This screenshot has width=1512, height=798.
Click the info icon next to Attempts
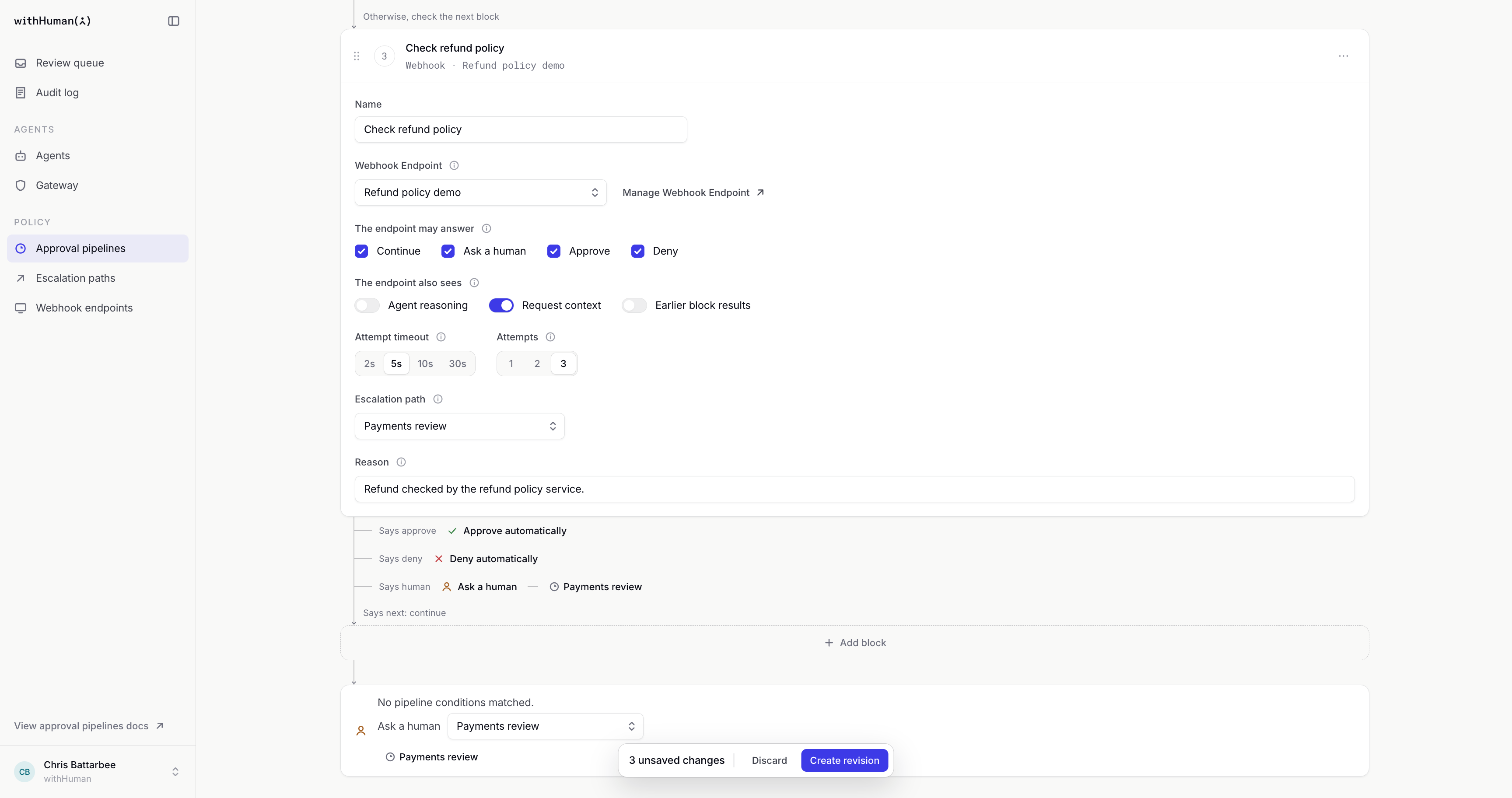tap(550, 337)
